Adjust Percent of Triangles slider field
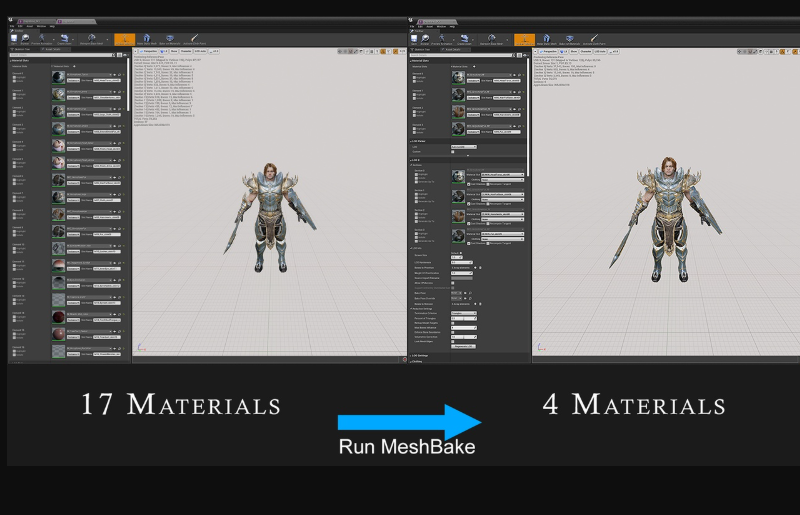The image size is (800, 515). coord(464,318)
